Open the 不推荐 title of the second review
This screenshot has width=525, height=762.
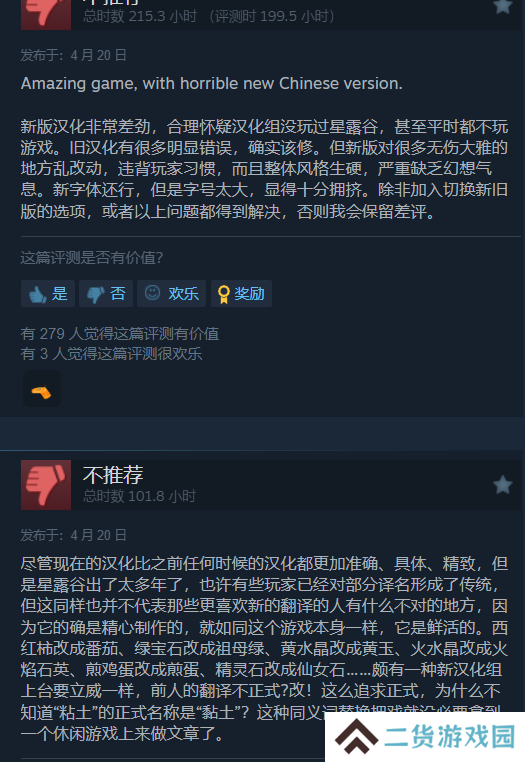(x=113, y=475)
